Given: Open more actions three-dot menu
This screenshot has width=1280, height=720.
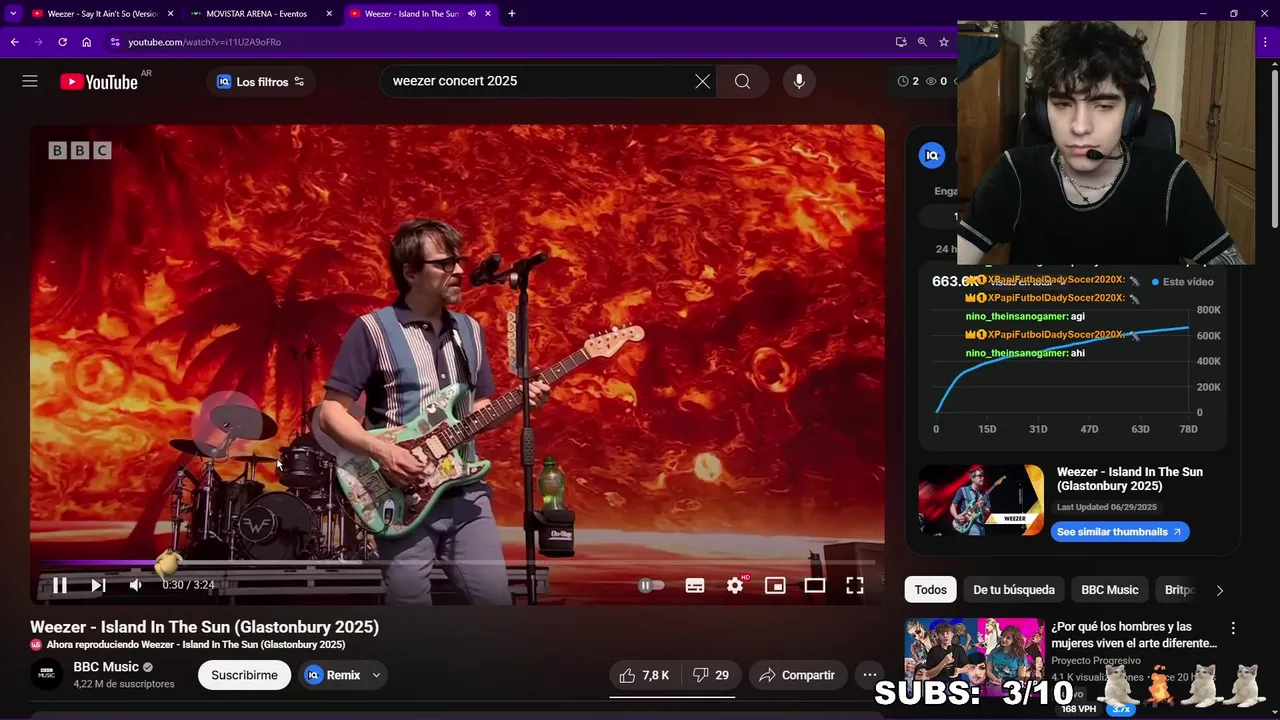Looking at the screenshot, I should point(870,675).
